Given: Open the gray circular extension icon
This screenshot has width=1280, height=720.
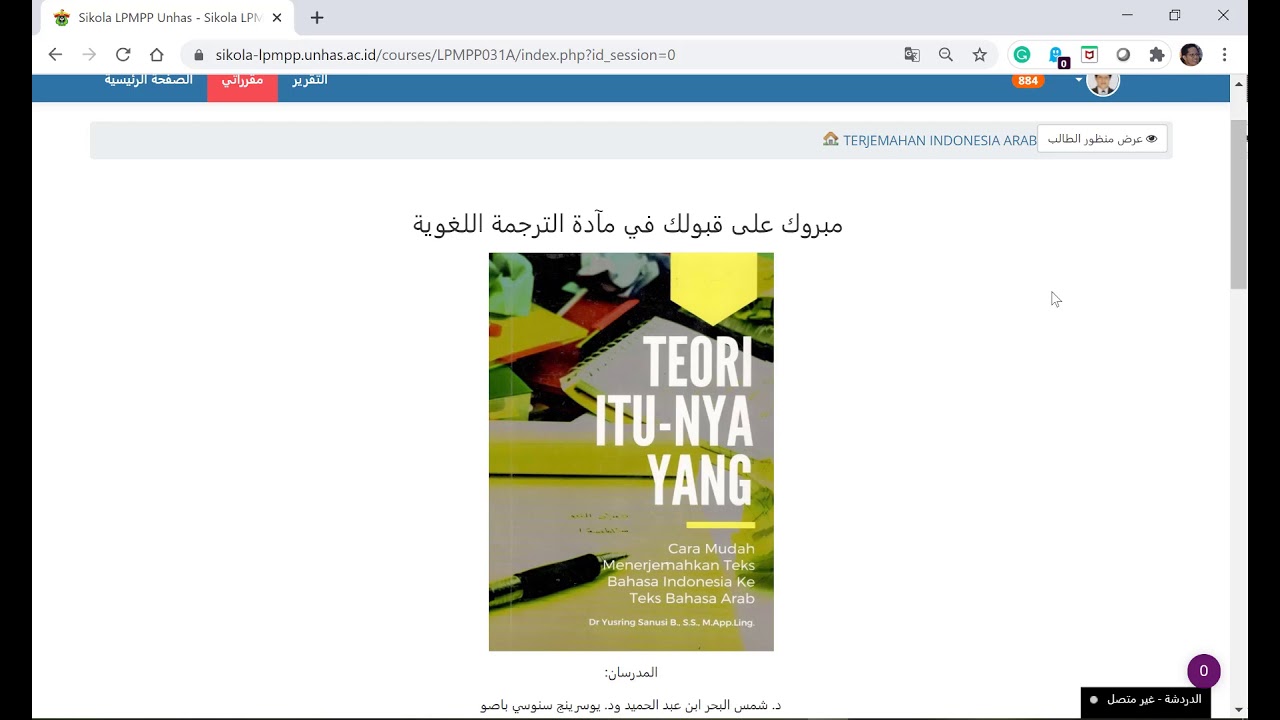Looking at the screenshot, I should (1123, 55).
